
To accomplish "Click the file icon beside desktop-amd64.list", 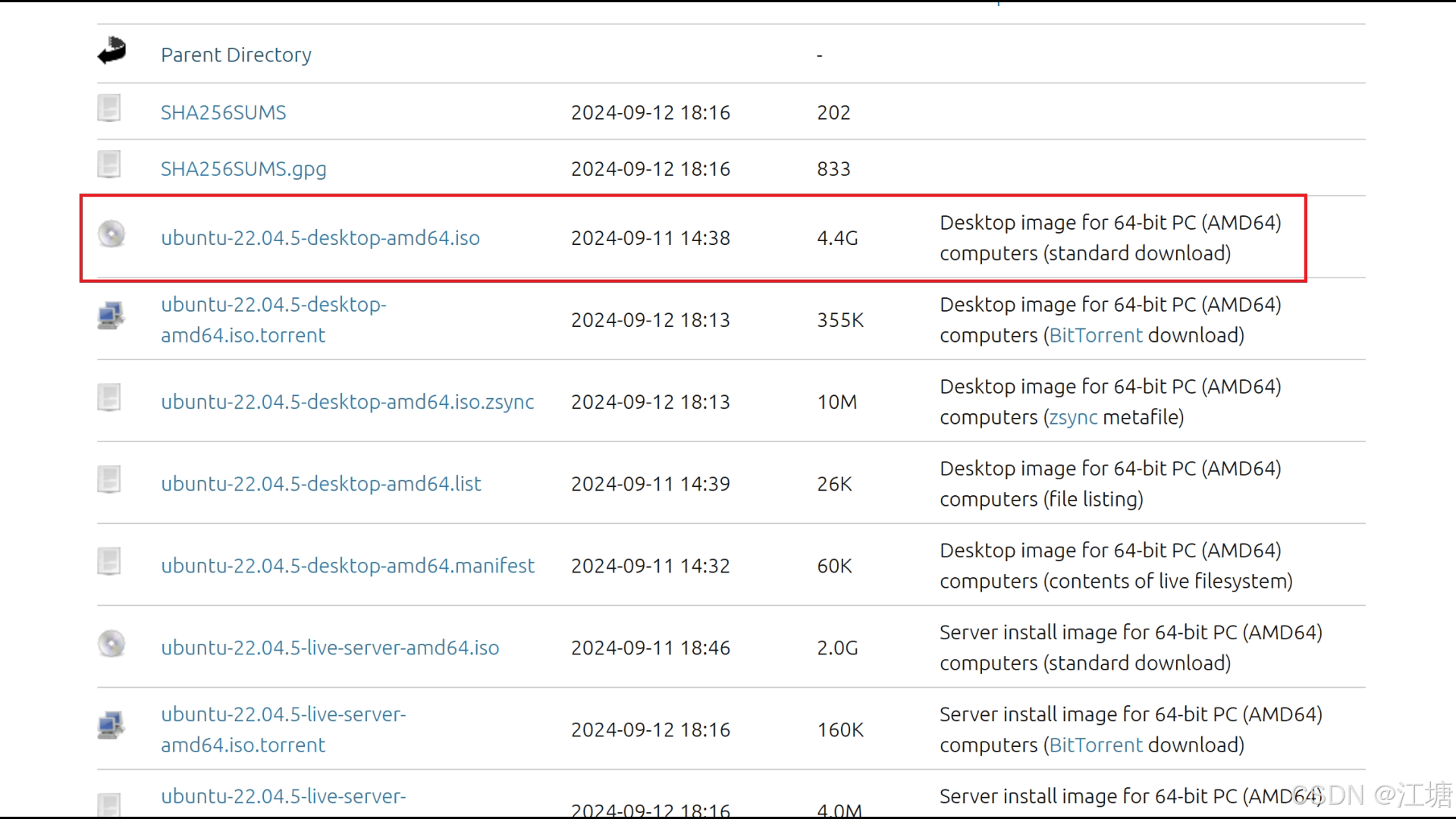I will [109, 479].
